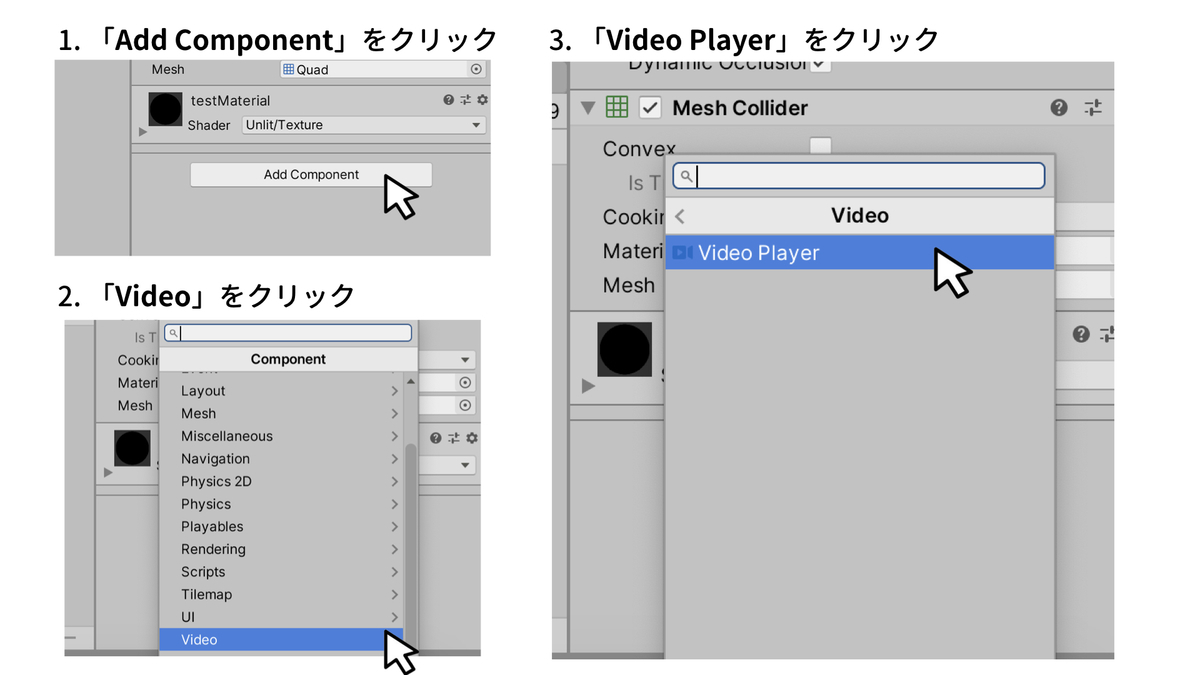Open Unlit/Texture Shader dropdown in step 1
Viewport: 1200px width, 675px height.
point(364,125)
